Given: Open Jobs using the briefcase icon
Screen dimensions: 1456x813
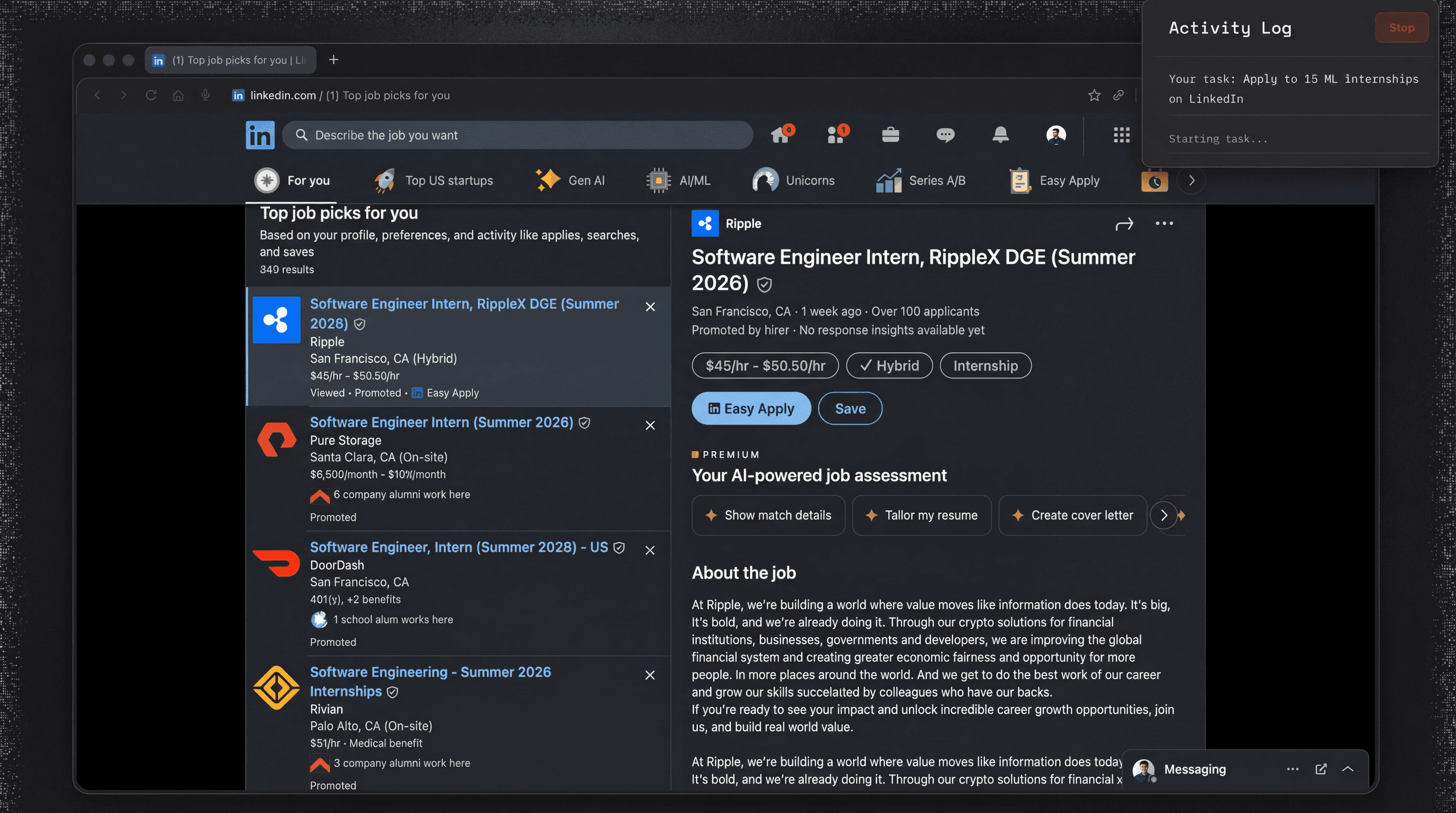Looking at the screenshot, I should (x=890, y=135).
